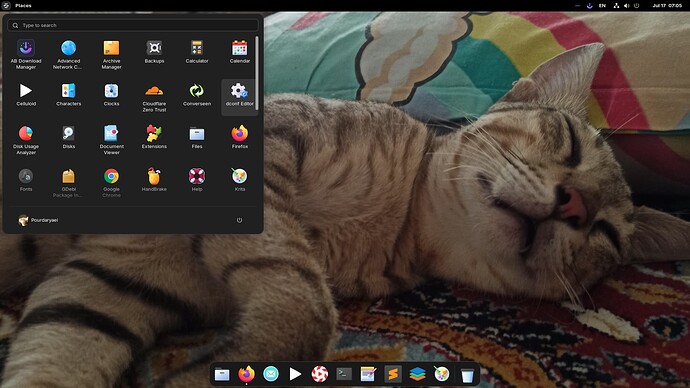Open Firefox from the dock
The image size is (690, 388).
[x=246, y=374]
